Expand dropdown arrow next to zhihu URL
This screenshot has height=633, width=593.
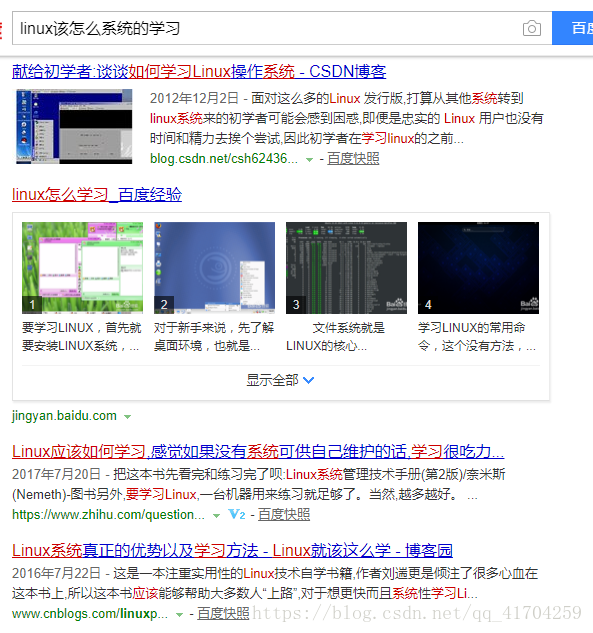[x=216, y=516]
